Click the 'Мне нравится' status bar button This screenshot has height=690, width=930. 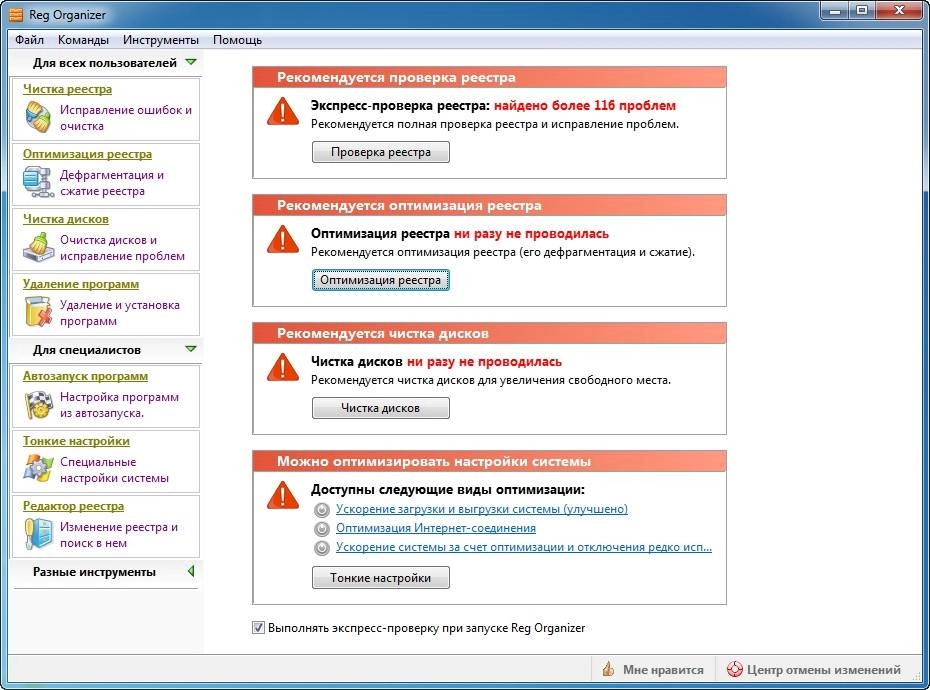(x=653, y=669)
